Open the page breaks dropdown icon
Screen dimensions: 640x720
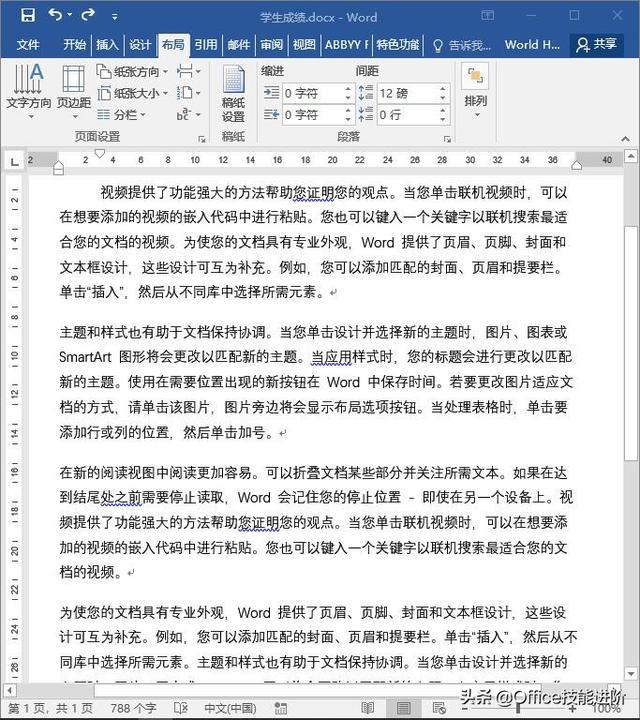[189, 72]
